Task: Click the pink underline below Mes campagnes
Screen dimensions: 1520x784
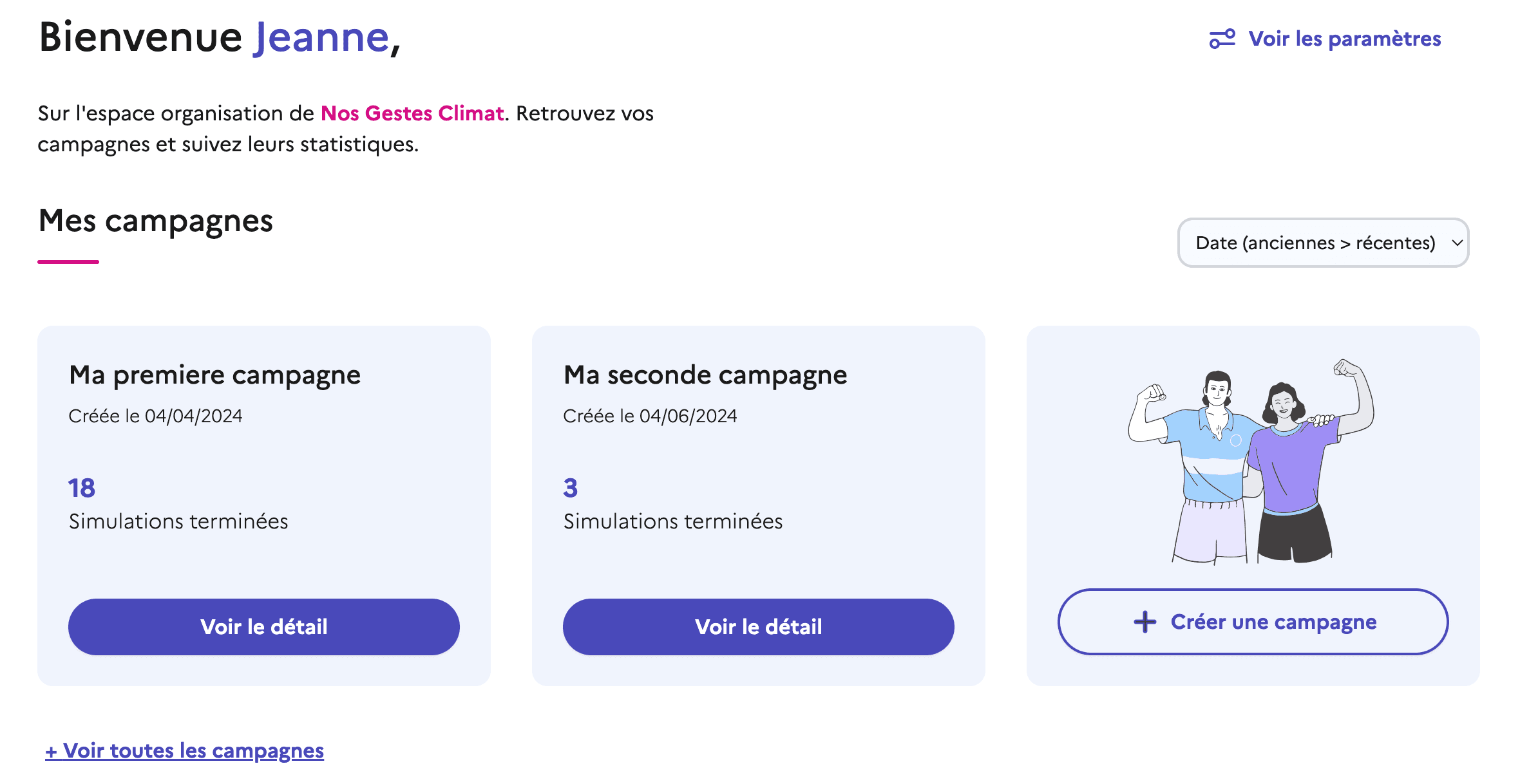Action: [x=68, y=260]
